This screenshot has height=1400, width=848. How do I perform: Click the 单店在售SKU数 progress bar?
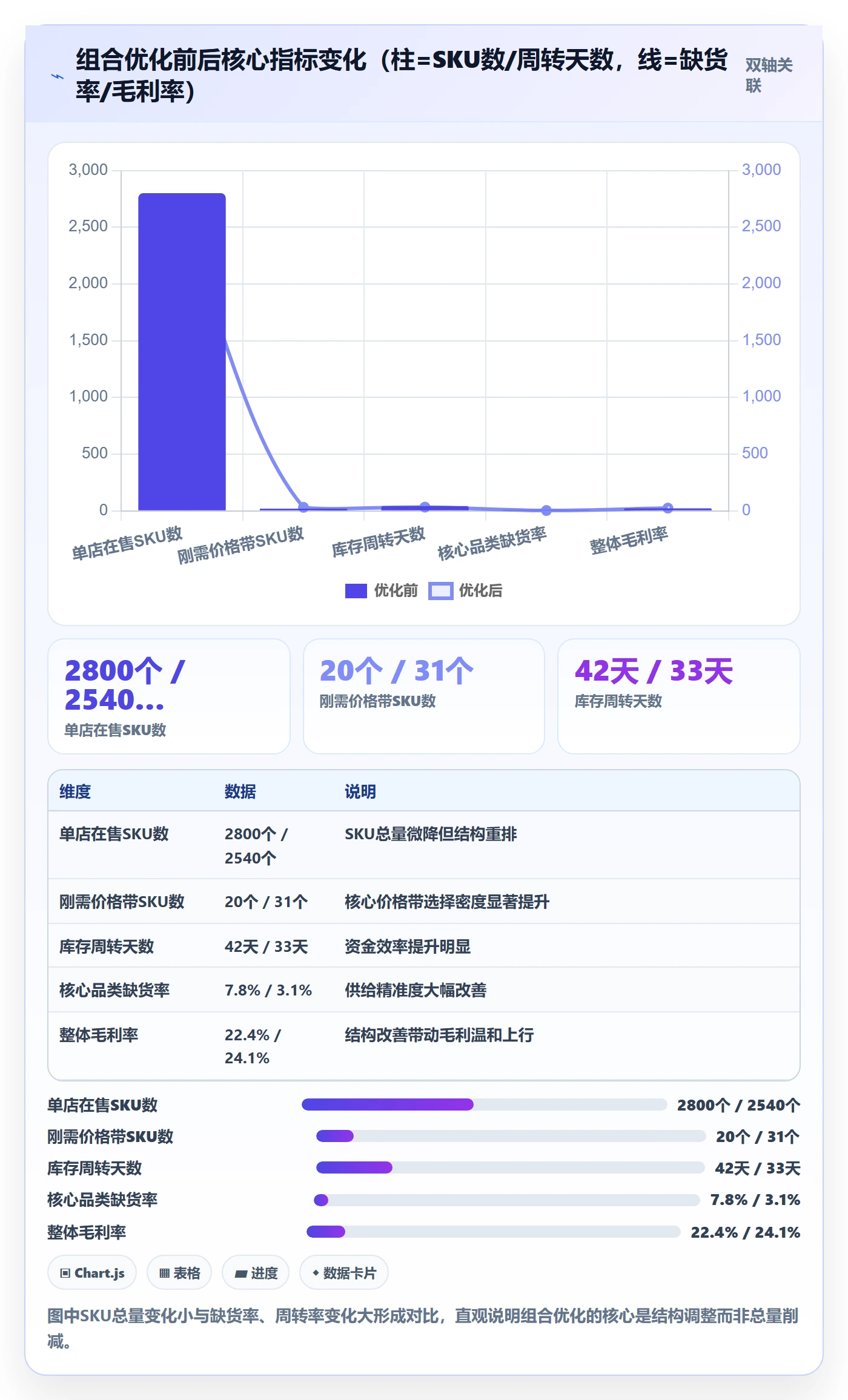pyautogui.click(x=484, y=1104)
